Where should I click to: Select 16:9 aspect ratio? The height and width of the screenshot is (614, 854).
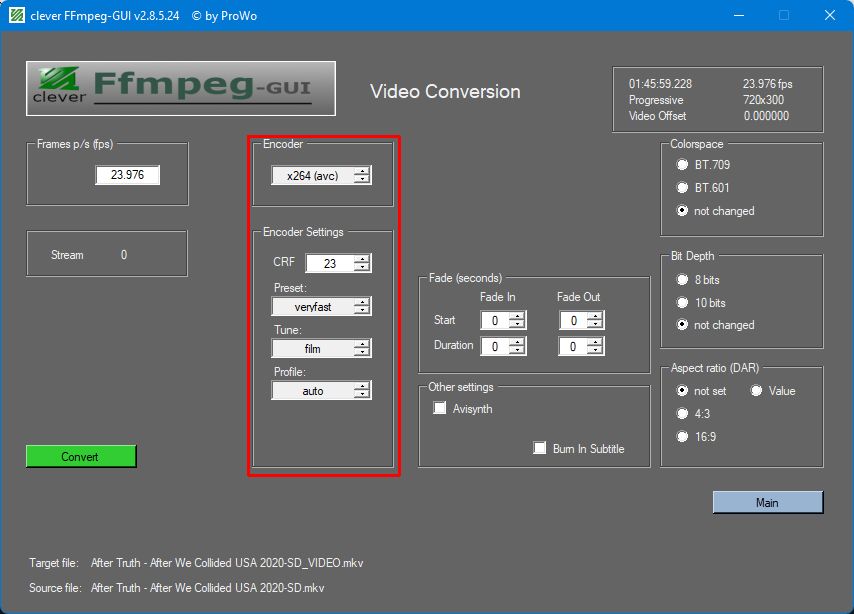click(x=682, y=436)
